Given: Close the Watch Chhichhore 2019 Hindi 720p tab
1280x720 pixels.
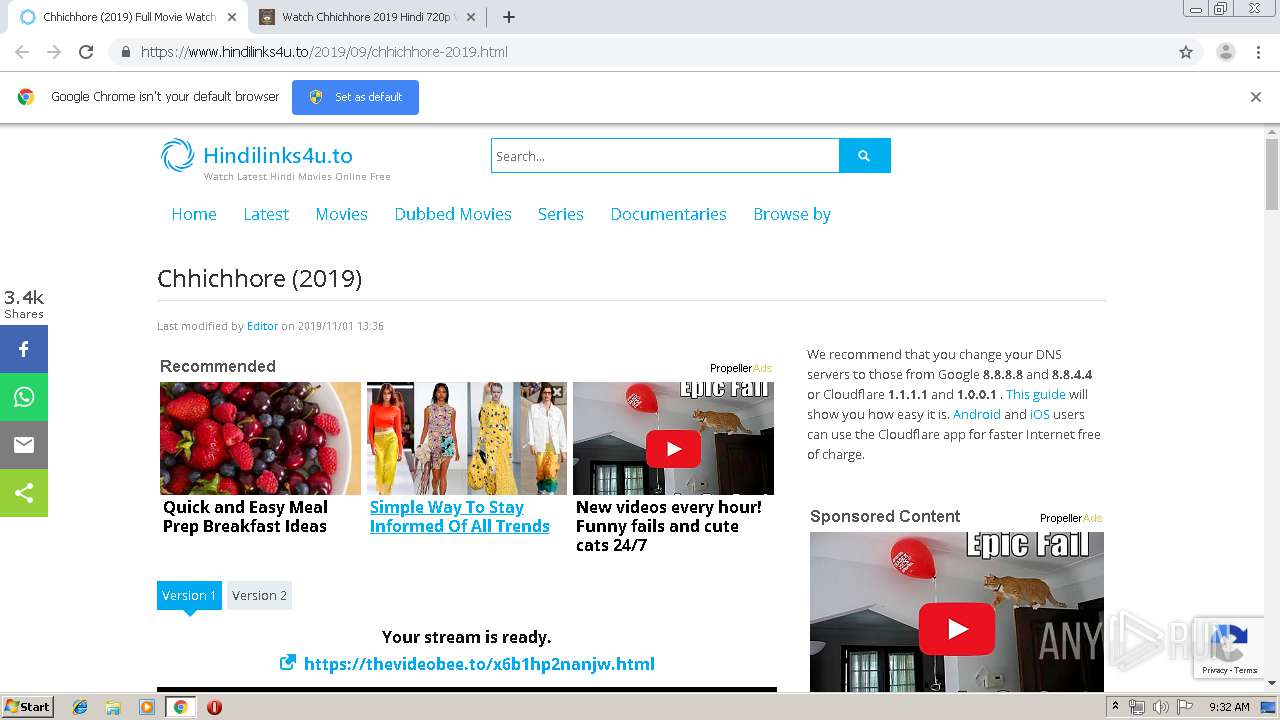Looking at the screenshot, I should click(x=471, y=17).
